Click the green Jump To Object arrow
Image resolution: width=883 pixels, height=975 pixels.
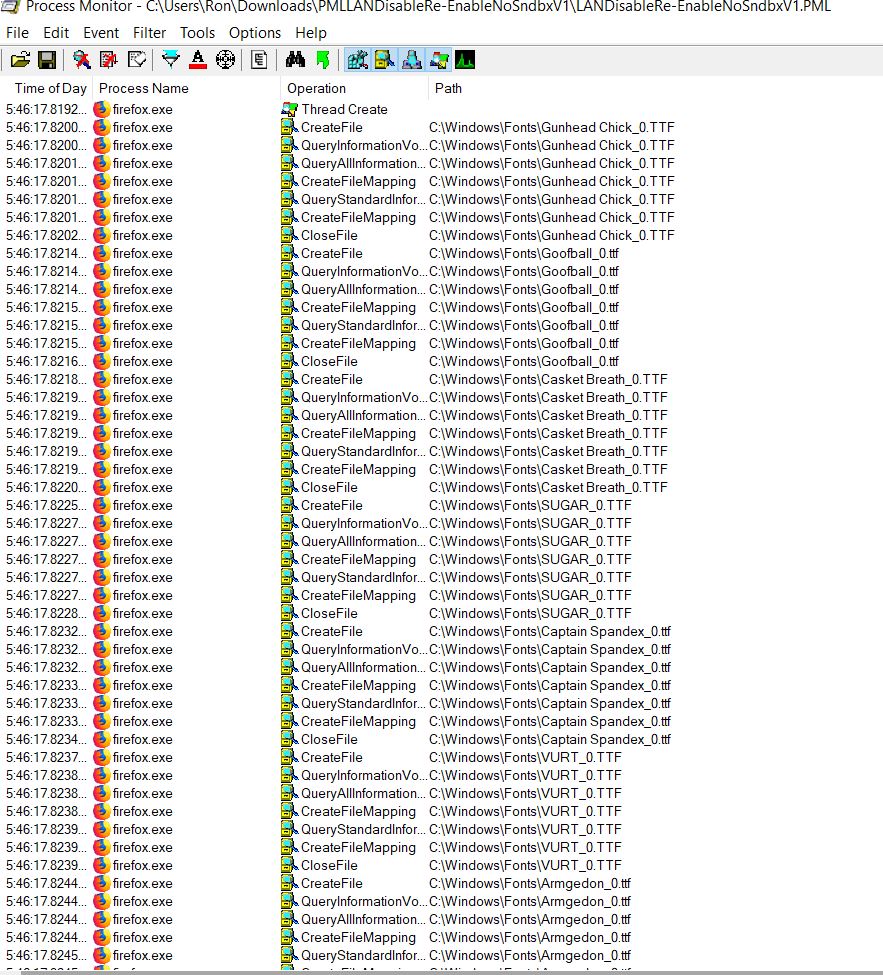323,60
